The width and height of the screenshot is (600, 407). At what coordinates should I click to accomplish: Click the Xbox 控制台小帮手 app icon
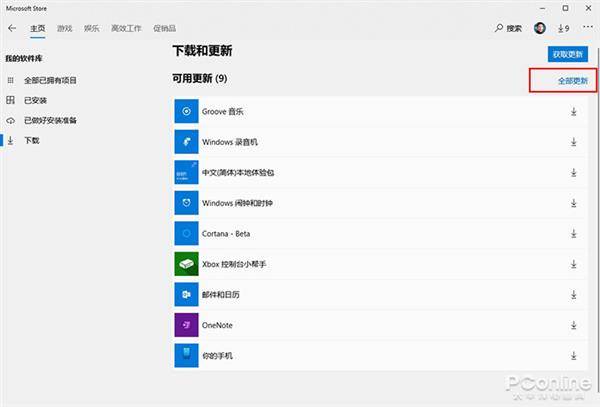(x=188, y=264)
